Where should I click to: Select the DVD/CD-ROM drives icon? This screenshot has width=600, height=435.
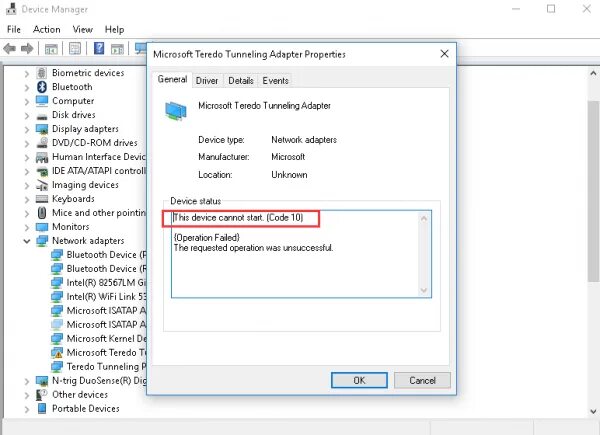[42, 143]
